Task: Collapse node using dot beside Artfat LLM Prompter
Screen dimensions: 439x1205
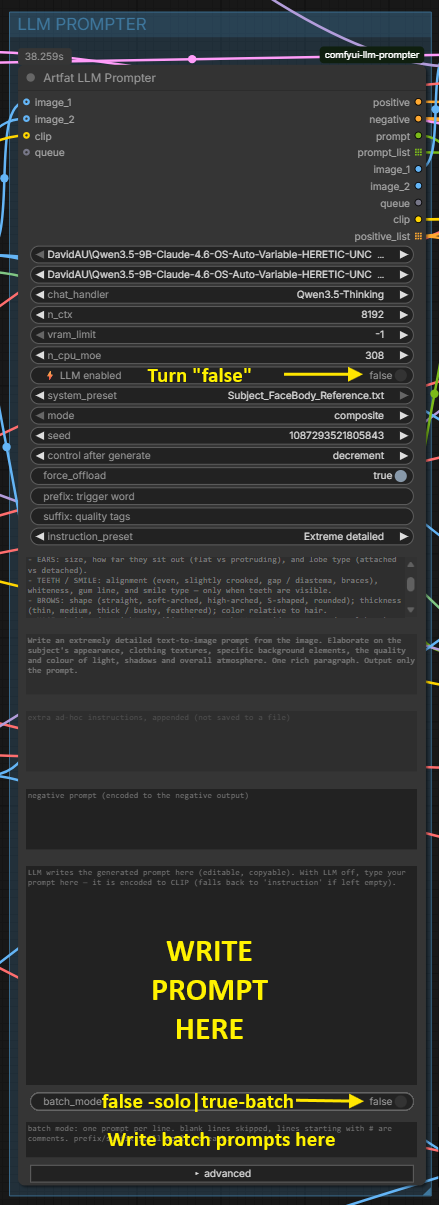Action: pos(31,78)
